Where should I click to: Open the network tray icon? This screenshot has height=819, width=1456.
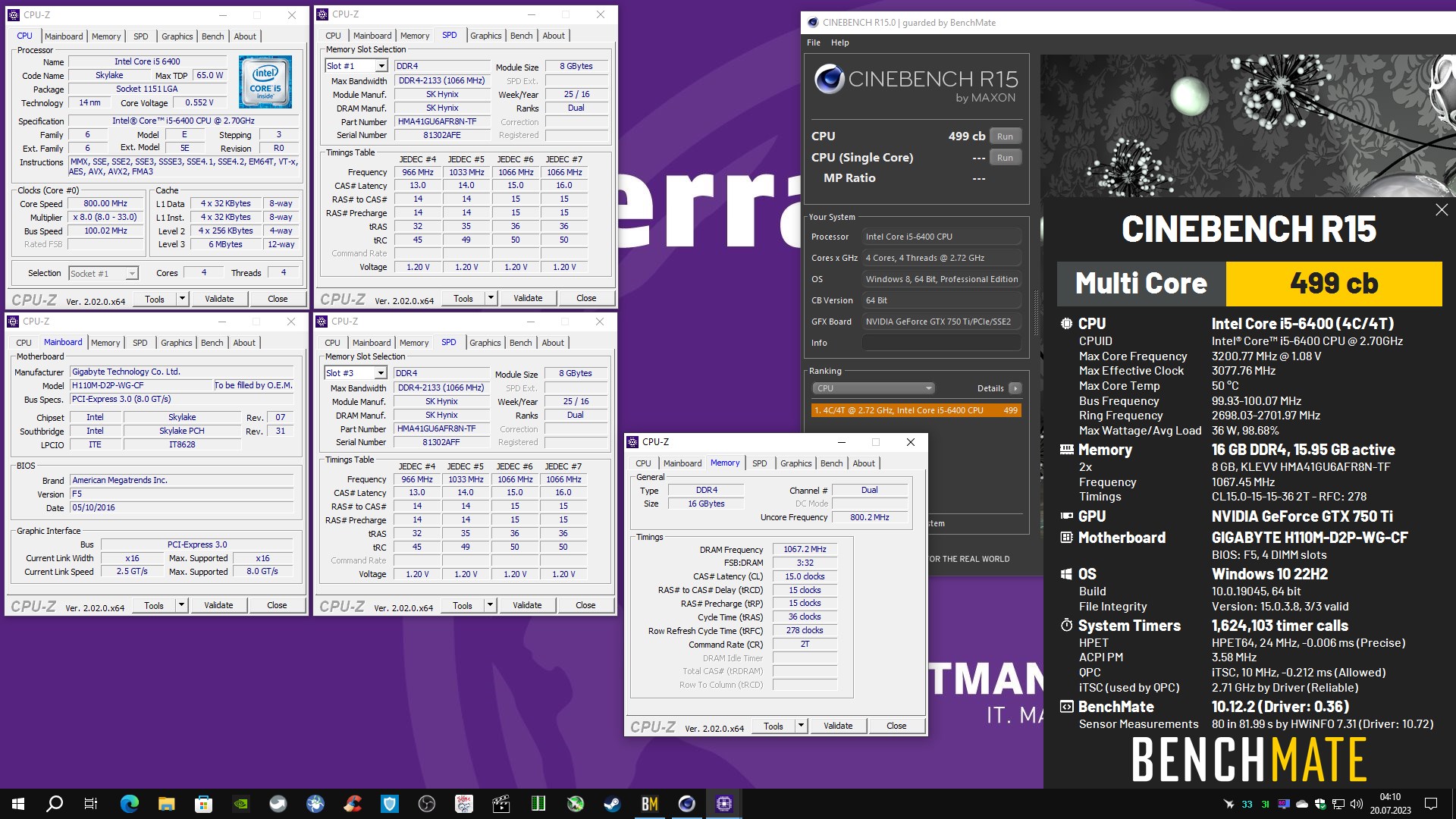pos(1338,804)
